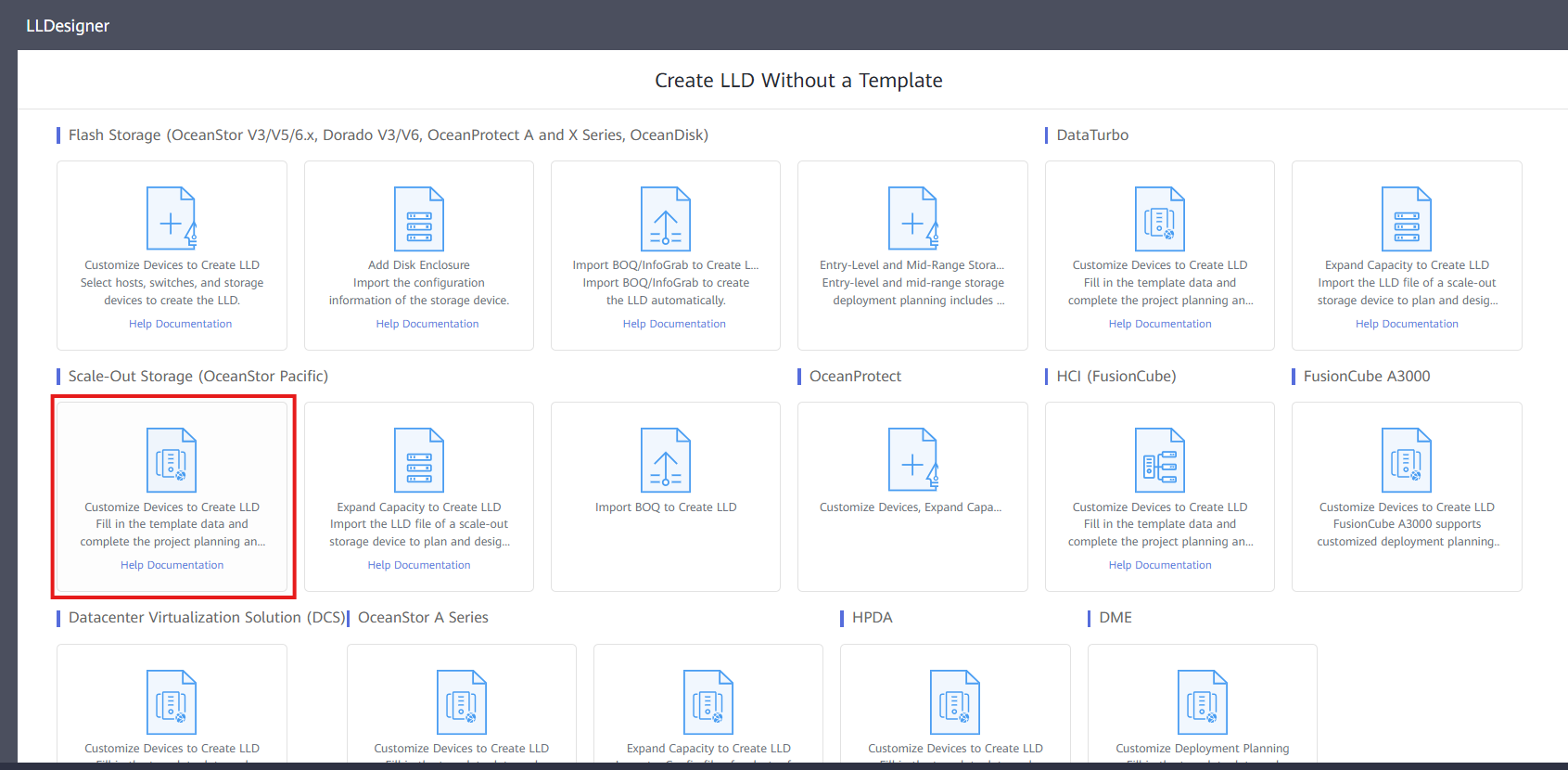Select FusionCube A3000 "Customize Devices to Create LLD" title

(x=1407, y=507)
